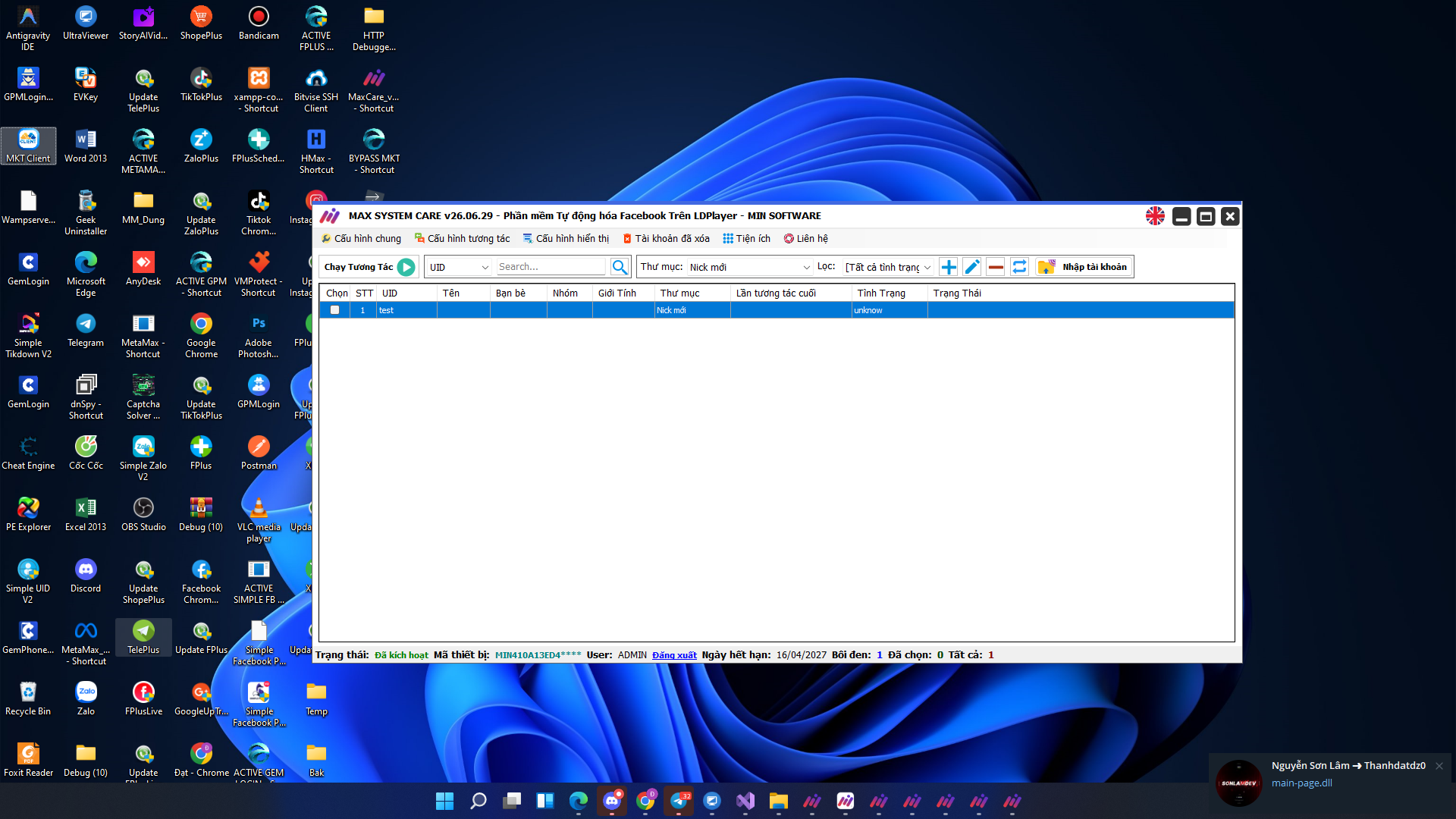This screenshot has width=1456, height=819.
Task: Open TelePlus desktop icon
Action: pyautogui.click(x=143, y=637)
